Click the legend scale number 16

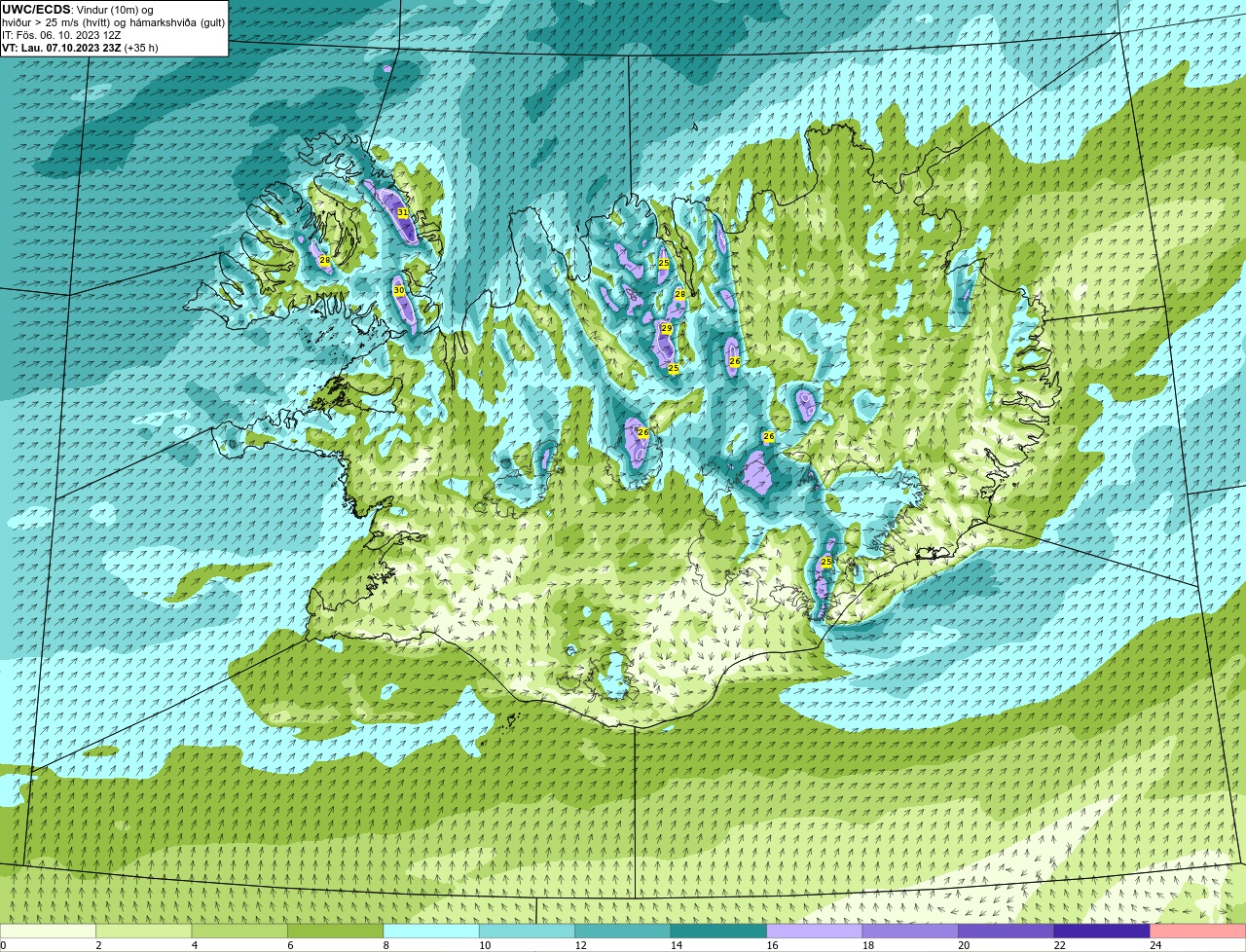[x=772, y=945]
